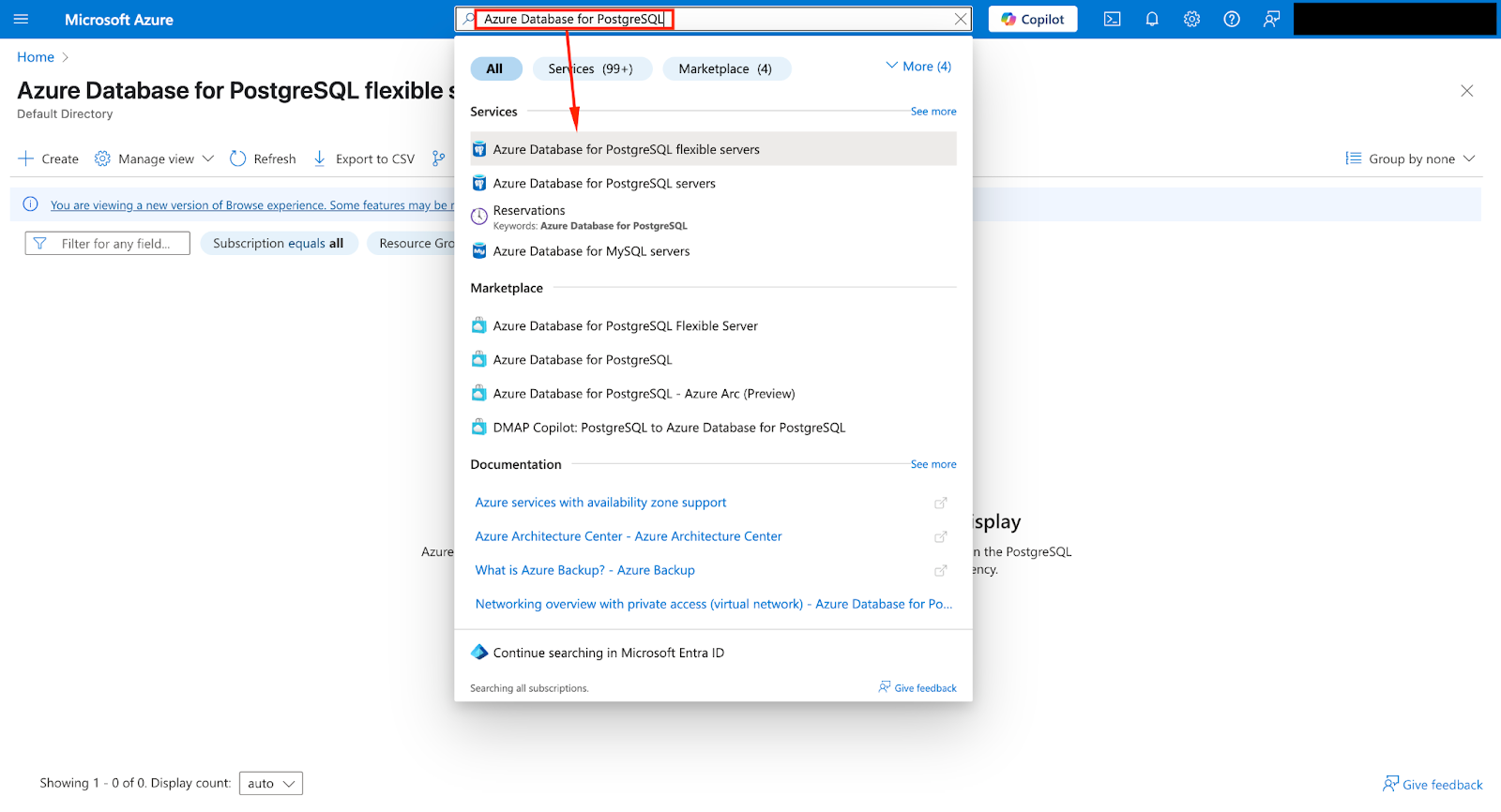Image resolution: width=1501 pixels, height=812 pixels.
Task: Open the top bar feedback icon
Action: 1271,19
